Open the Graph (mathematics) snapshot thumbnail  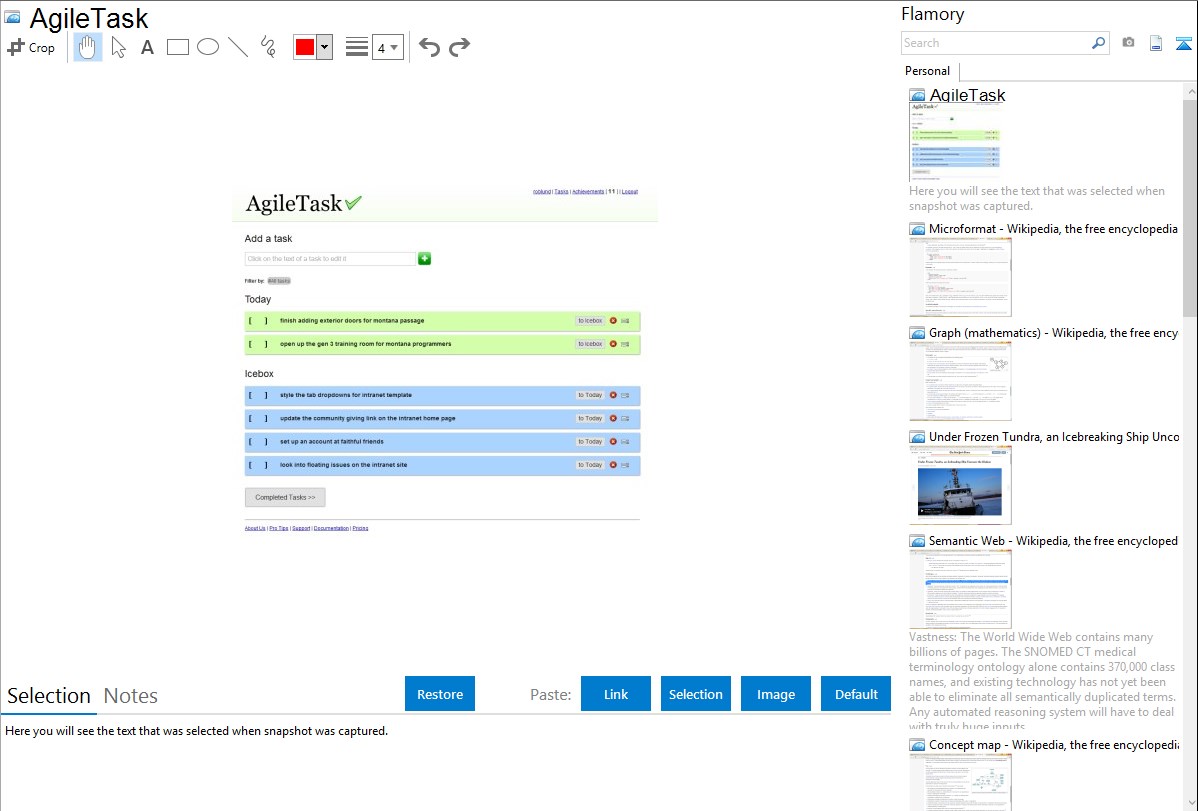pyautogui.click(x=960, y=381)
